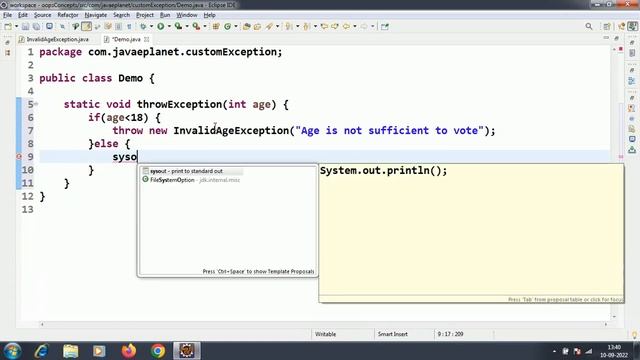Open the External Tools dropdown arrow
This screenshot has width=640, height=360.
205,27
